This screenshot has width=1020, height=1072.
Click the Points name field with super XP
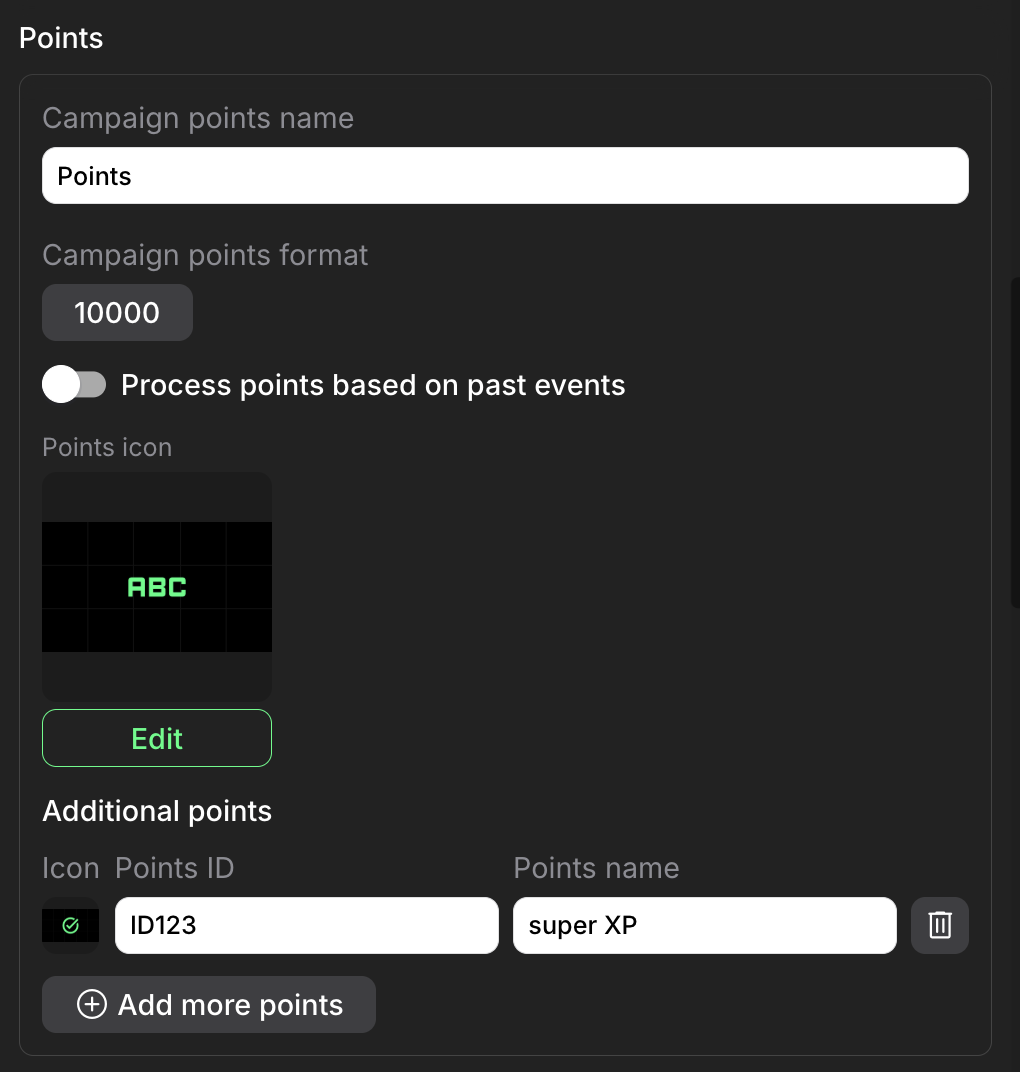tap(704, 925)
